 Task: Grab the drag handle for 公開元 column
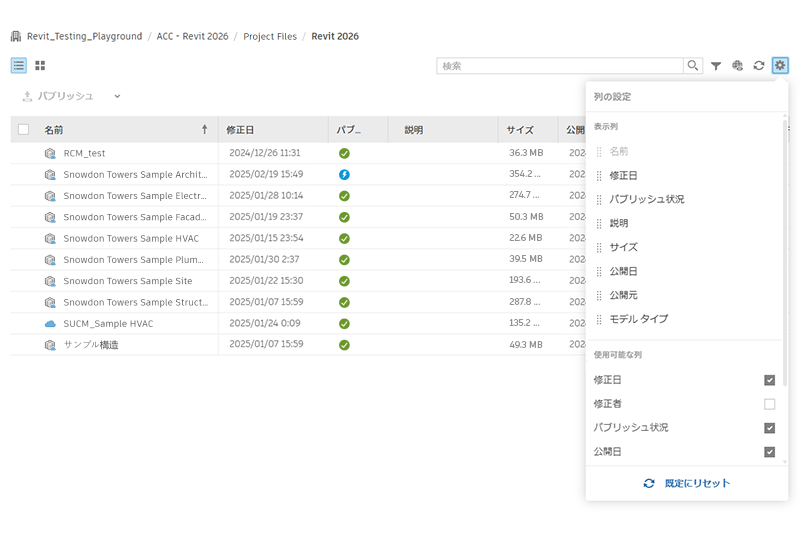coord(599,295)
